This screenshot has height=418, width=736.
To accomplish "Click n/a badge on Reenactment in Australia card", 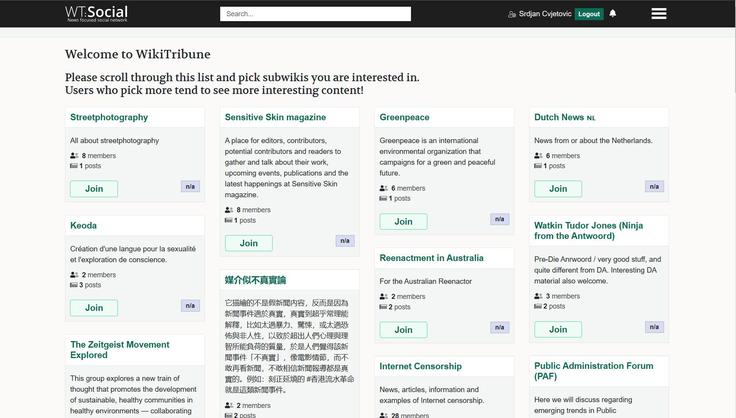I will (499, 327).
